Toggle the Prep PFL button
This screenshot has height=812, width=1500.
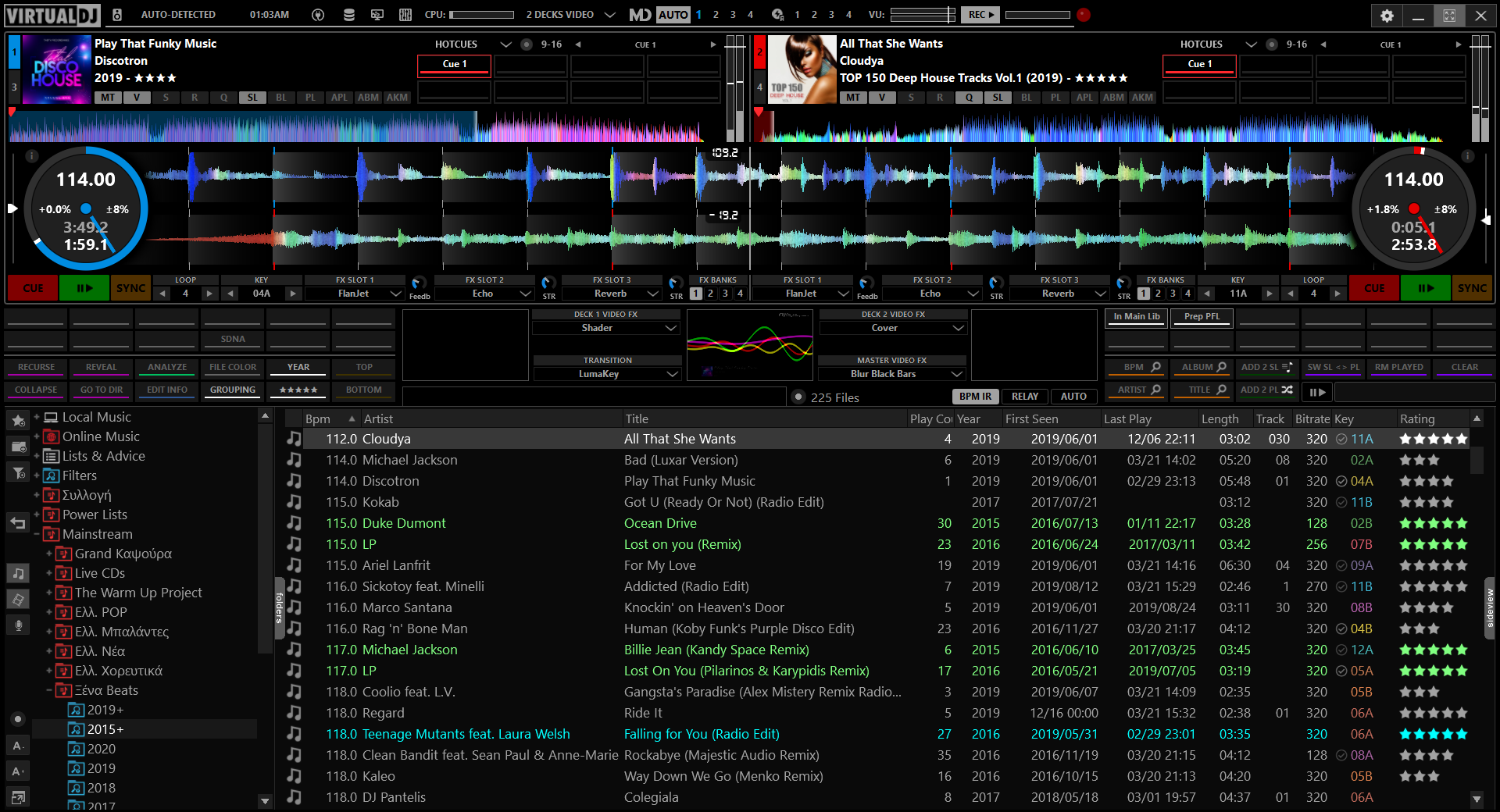pos(1202,317)
